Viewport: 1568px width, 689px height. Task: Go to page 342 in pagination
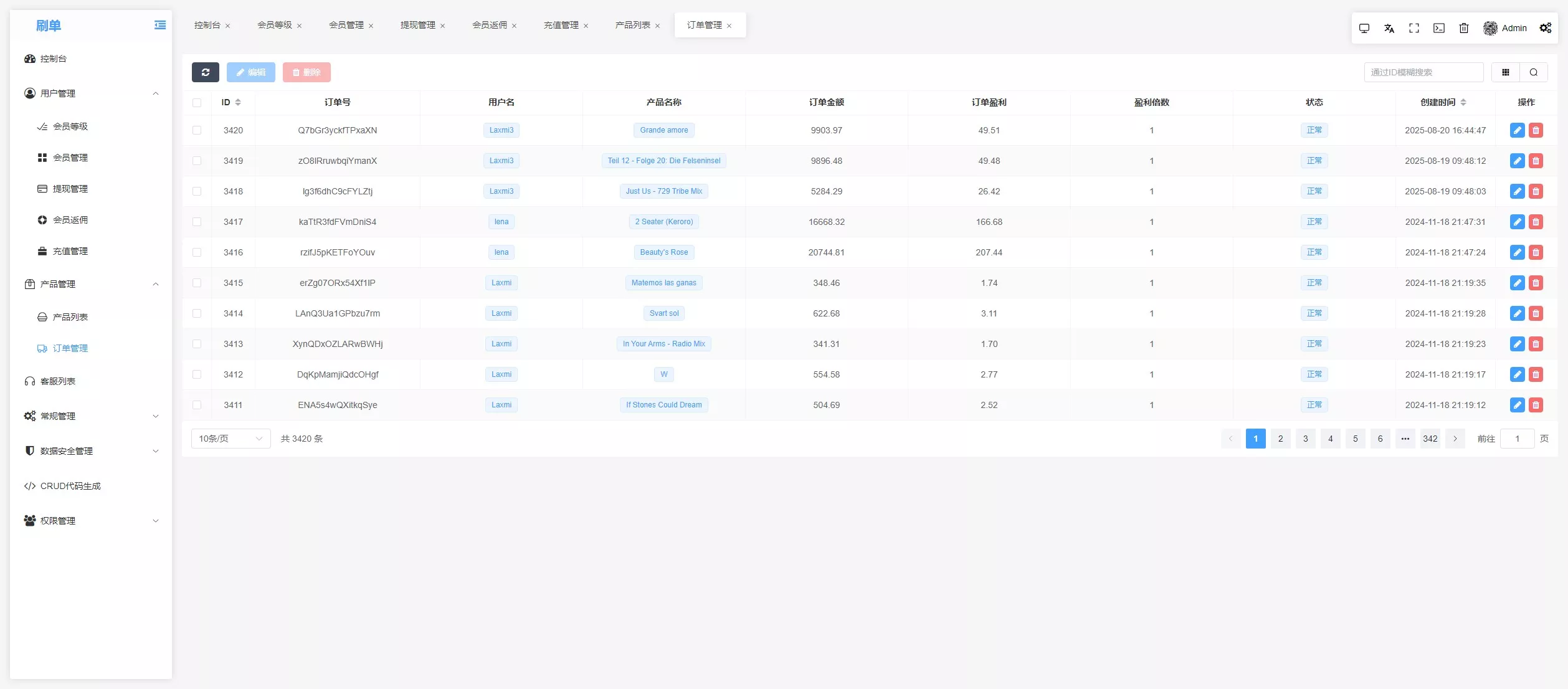[1430, 439]
